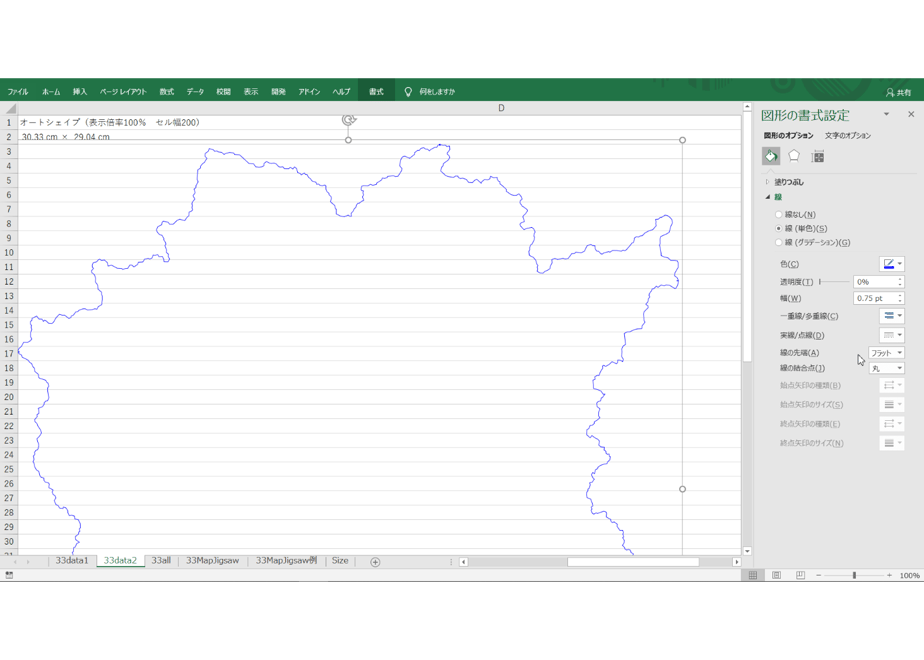Click the 何をしますか lightbulb search icon

click(x=408, y=91)
